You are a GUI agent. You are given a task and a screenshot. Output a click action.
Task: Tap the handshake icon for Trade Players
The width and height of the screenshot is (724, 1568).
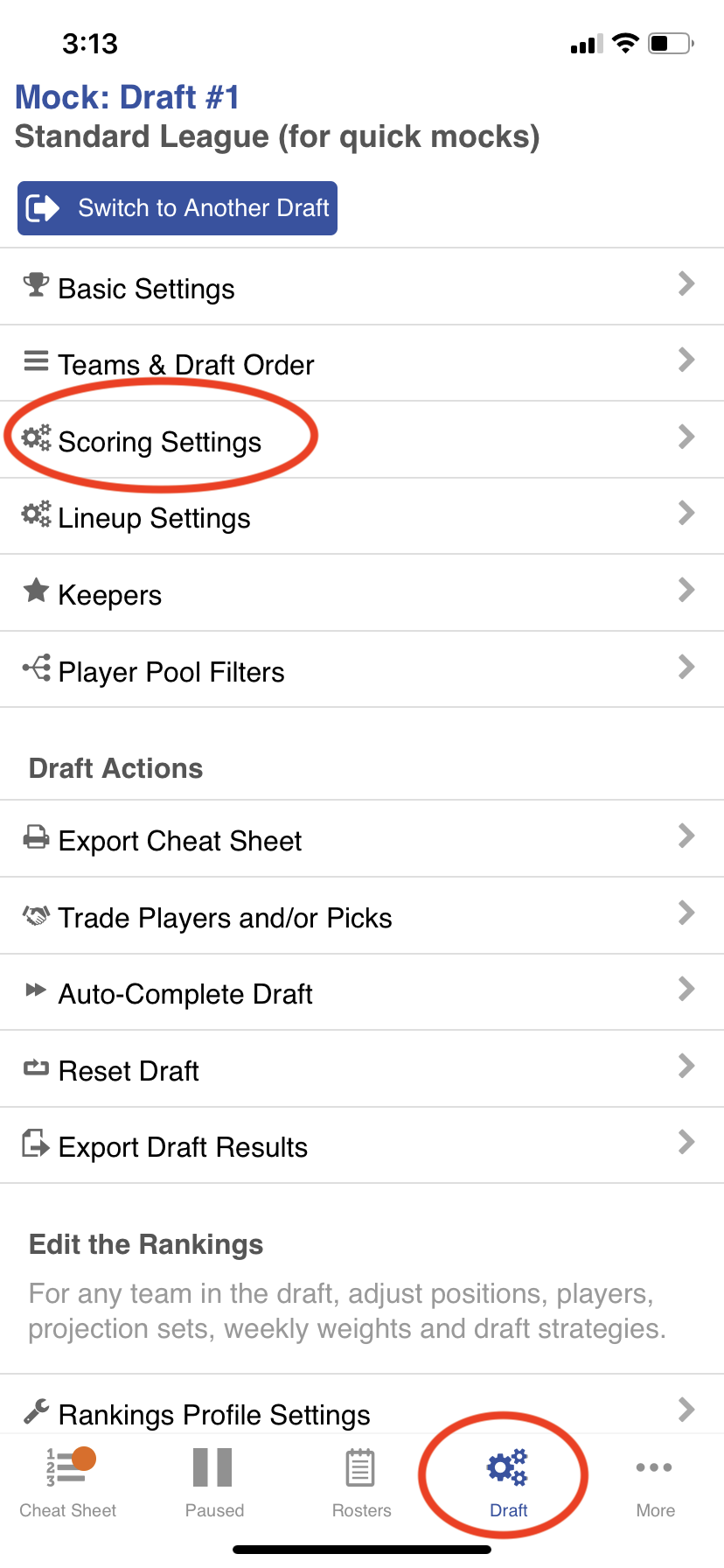click(36, 915)
